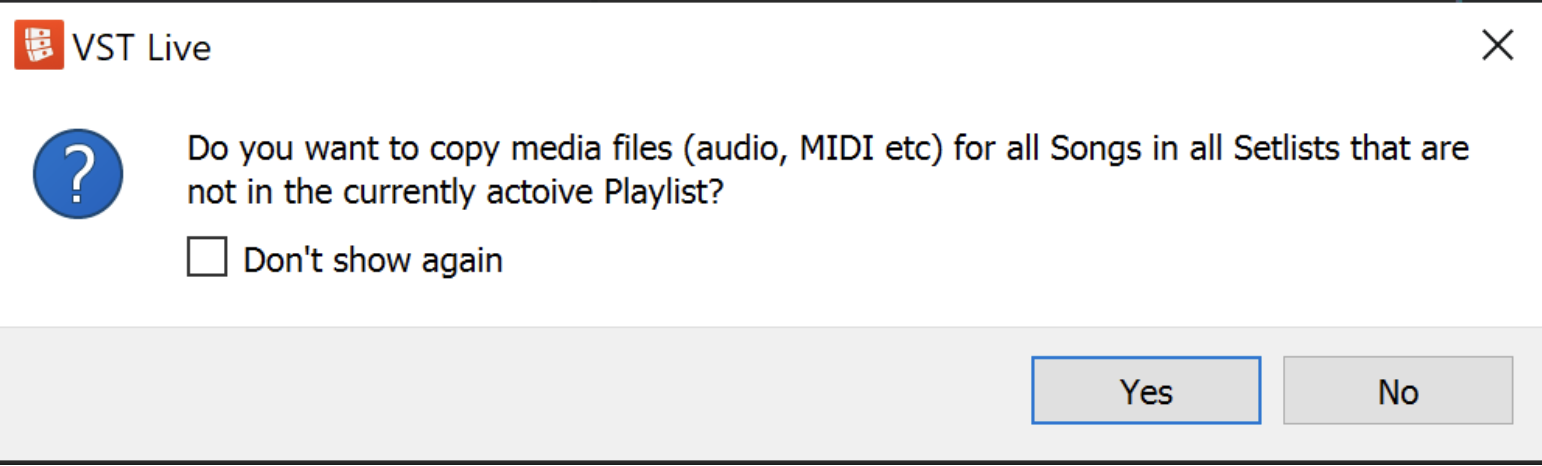Click the word "MIDI" in the message
Viewport: 1542px width, 466px height.
[827, 149]
